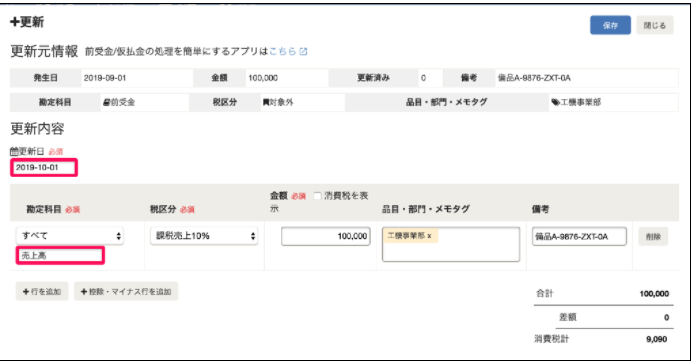Open the こちら link
The height and width of the screenshot is (364, 693).
click(x=282, y=51)
